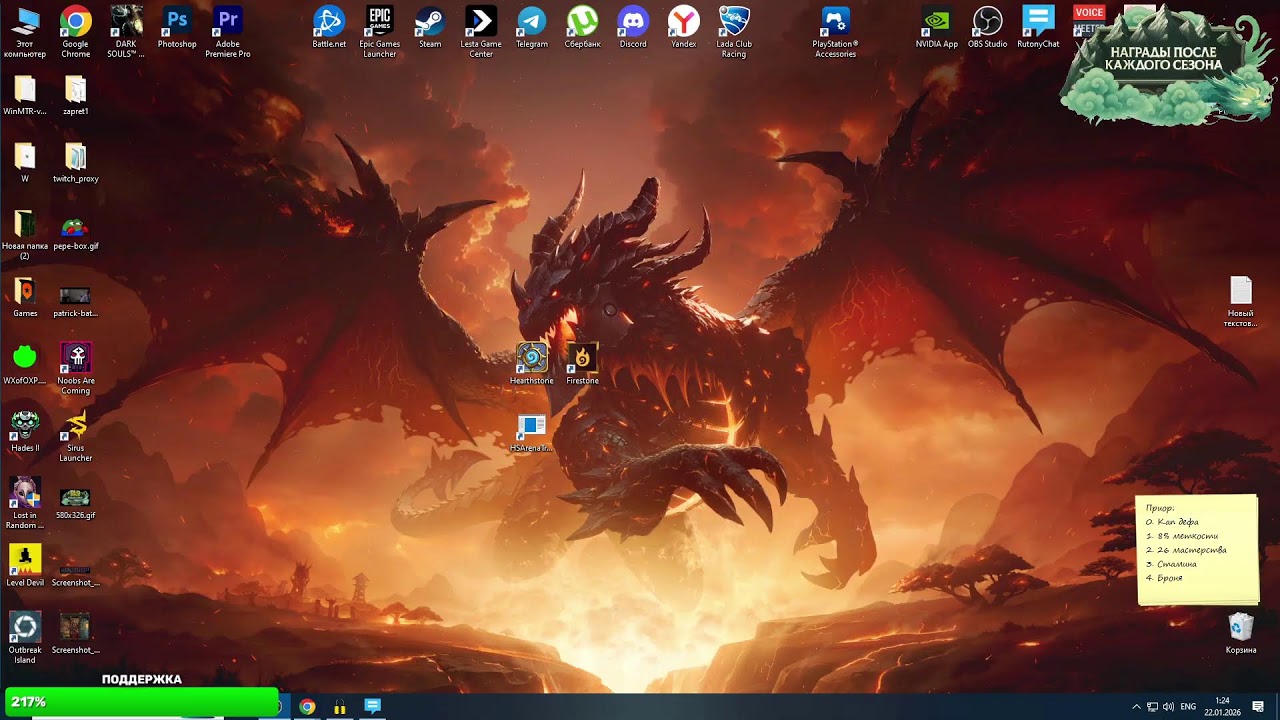Select the Voicemeeter desktop icon
The image size is (1280, 720).
click(x=1089, y=20)
